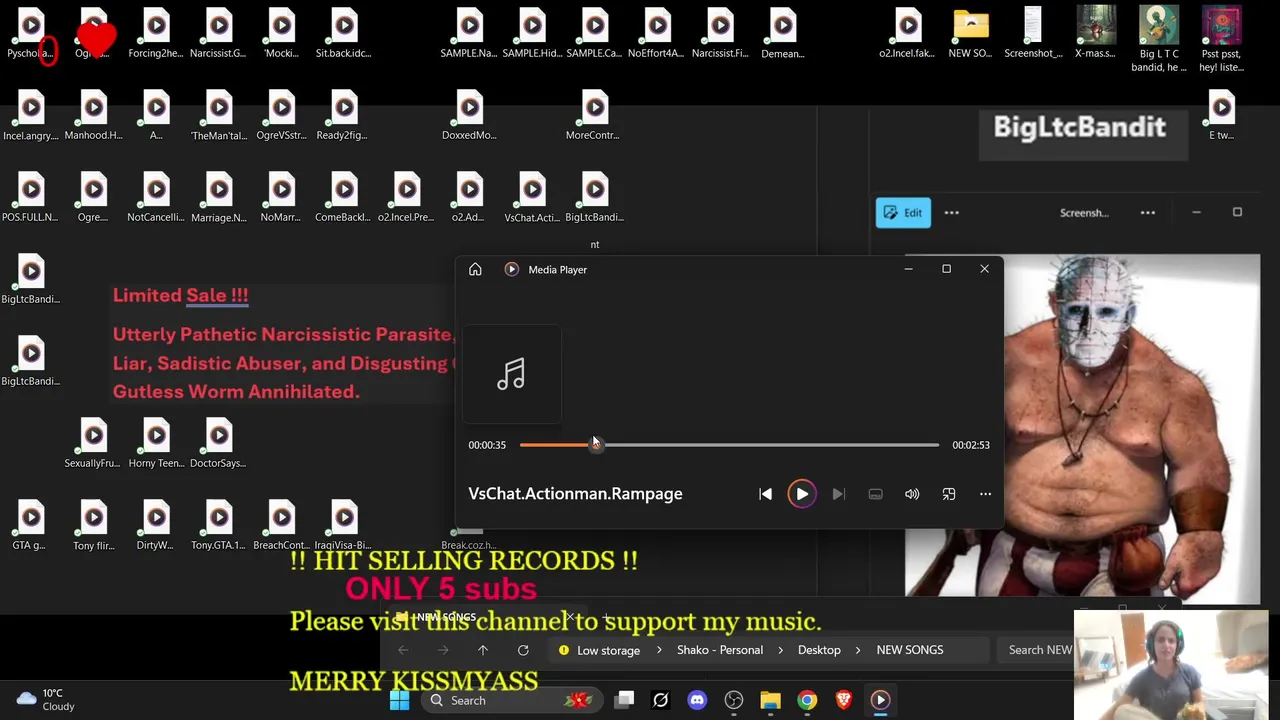
Task: Click Media Player icon on the taskbar
Action: (880, 700)
